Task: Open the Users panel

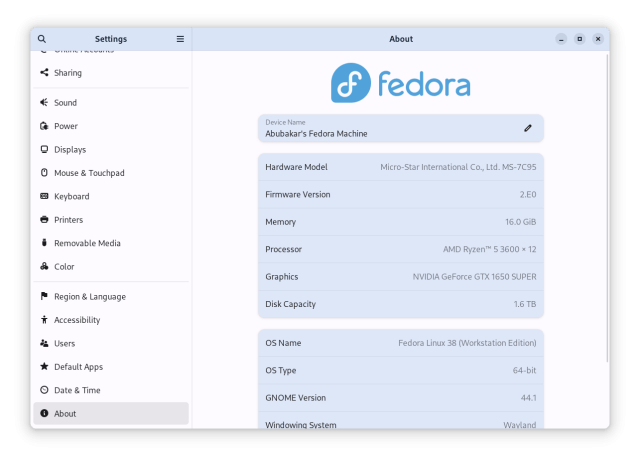Action: (x=64, y=344)
